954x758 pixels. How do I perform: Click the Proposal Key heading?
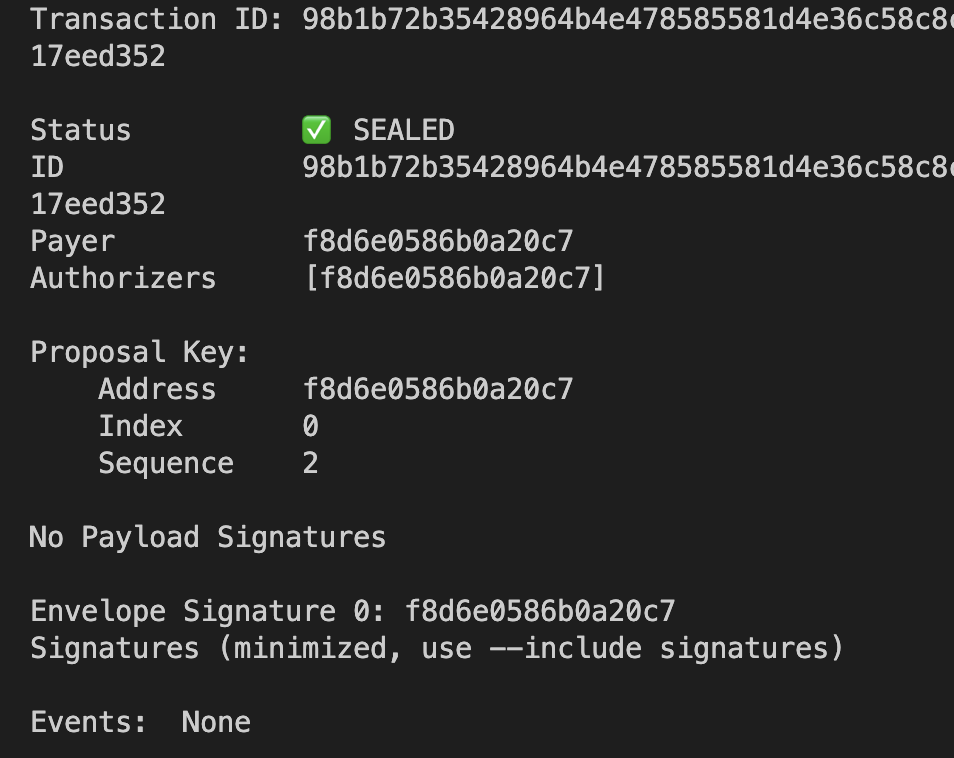click(x=139, y=352)
